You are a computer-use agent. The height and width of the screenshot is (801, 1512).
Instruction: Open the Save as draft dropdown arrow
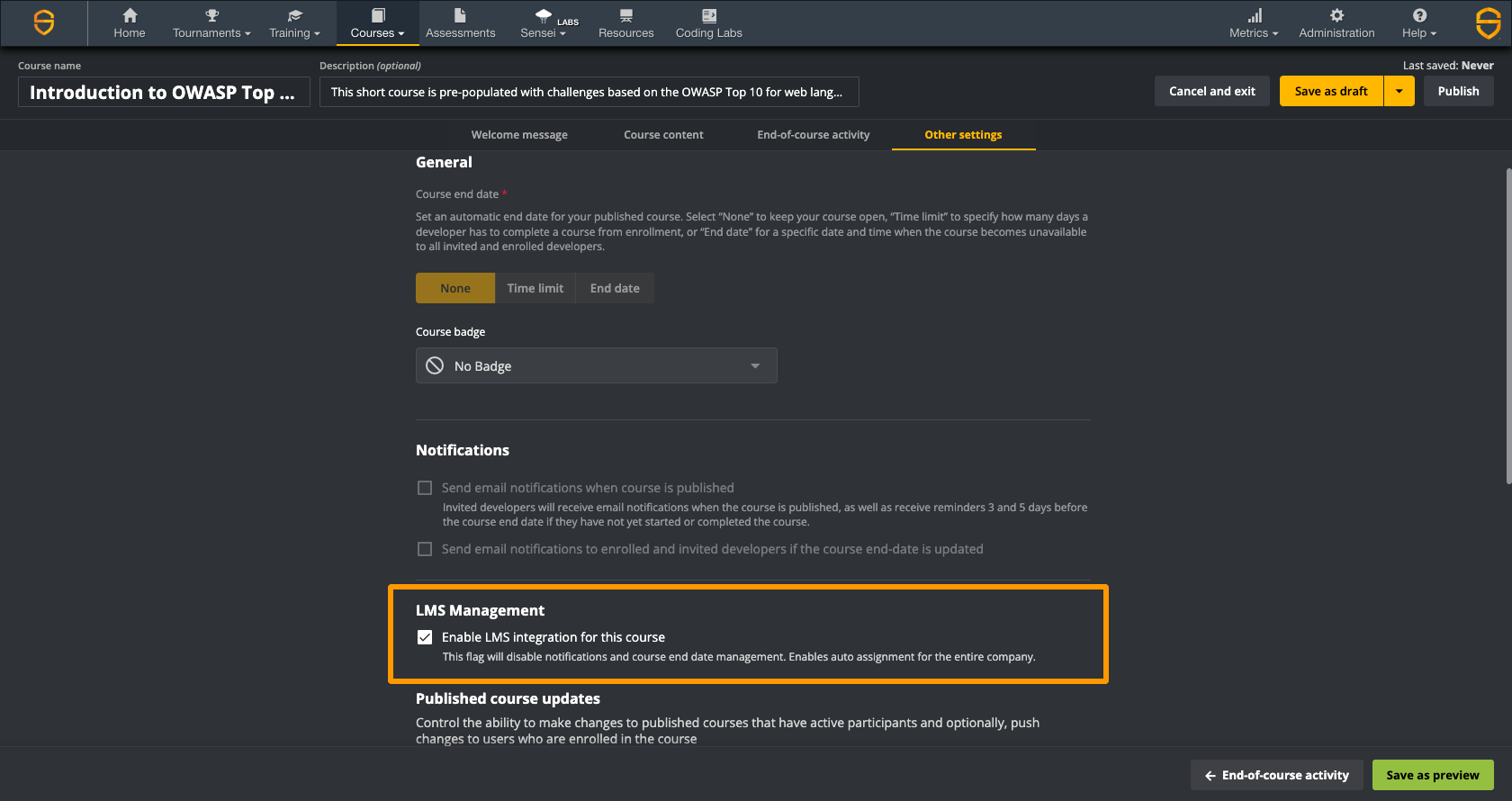pyautogui.click(x=1399, y=91)
